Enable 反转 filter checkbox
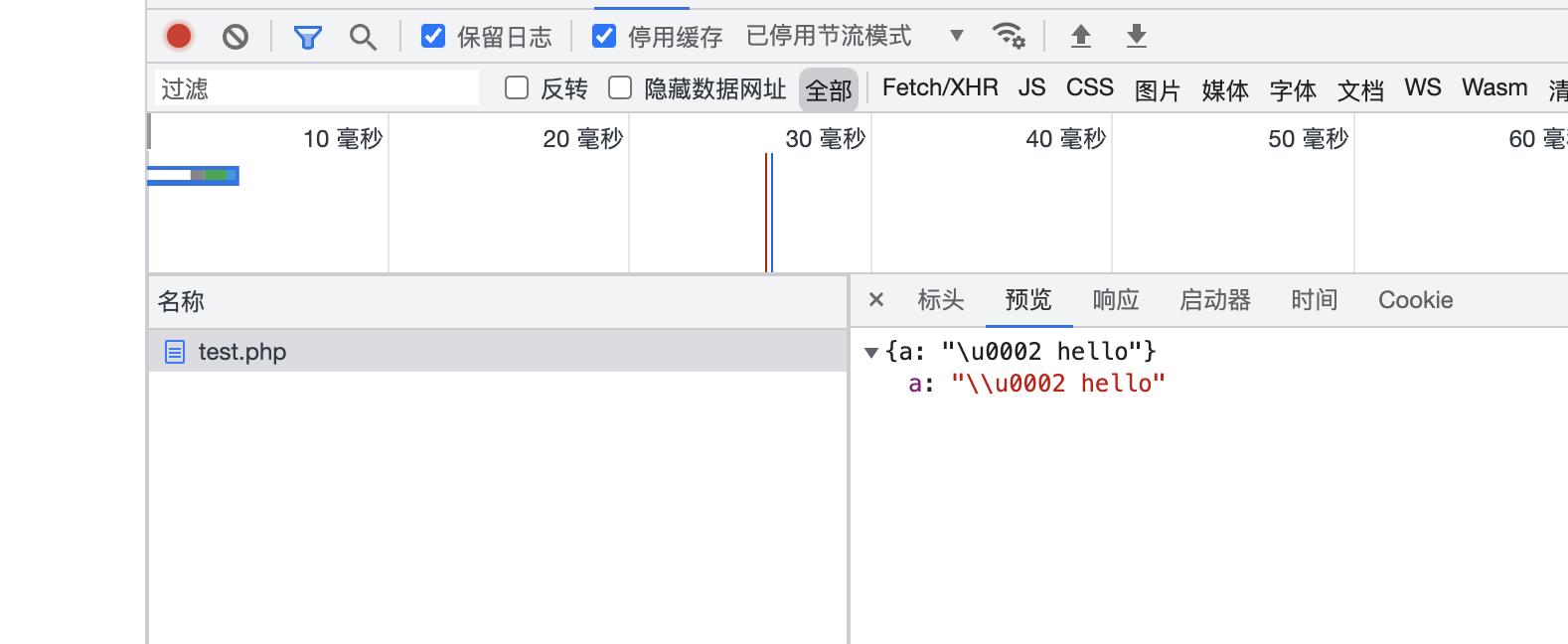 coord(517,88)
